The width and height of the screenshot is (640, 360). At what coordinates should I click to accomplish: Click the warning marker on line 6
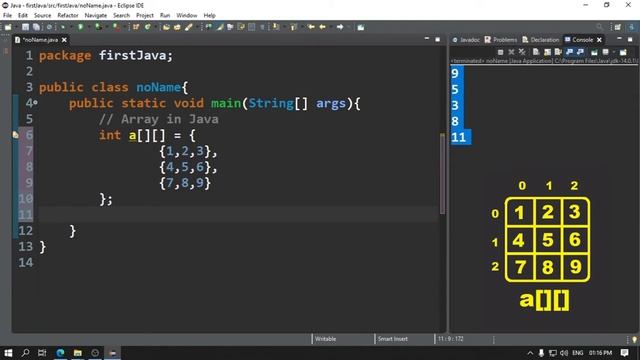pos(16,135)
